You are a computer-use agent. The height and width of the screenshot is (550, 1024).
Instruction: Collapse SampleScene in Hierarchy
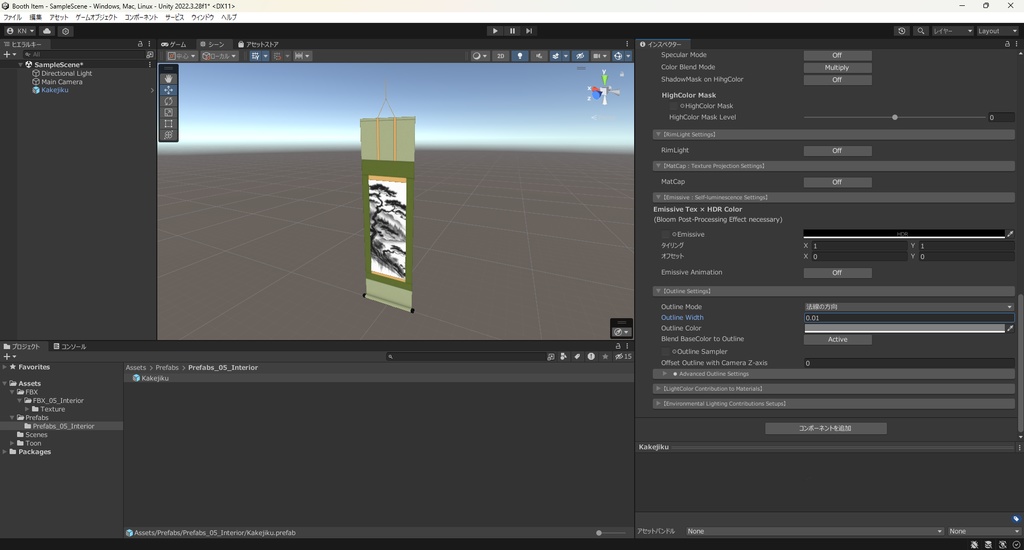point(20,65)
